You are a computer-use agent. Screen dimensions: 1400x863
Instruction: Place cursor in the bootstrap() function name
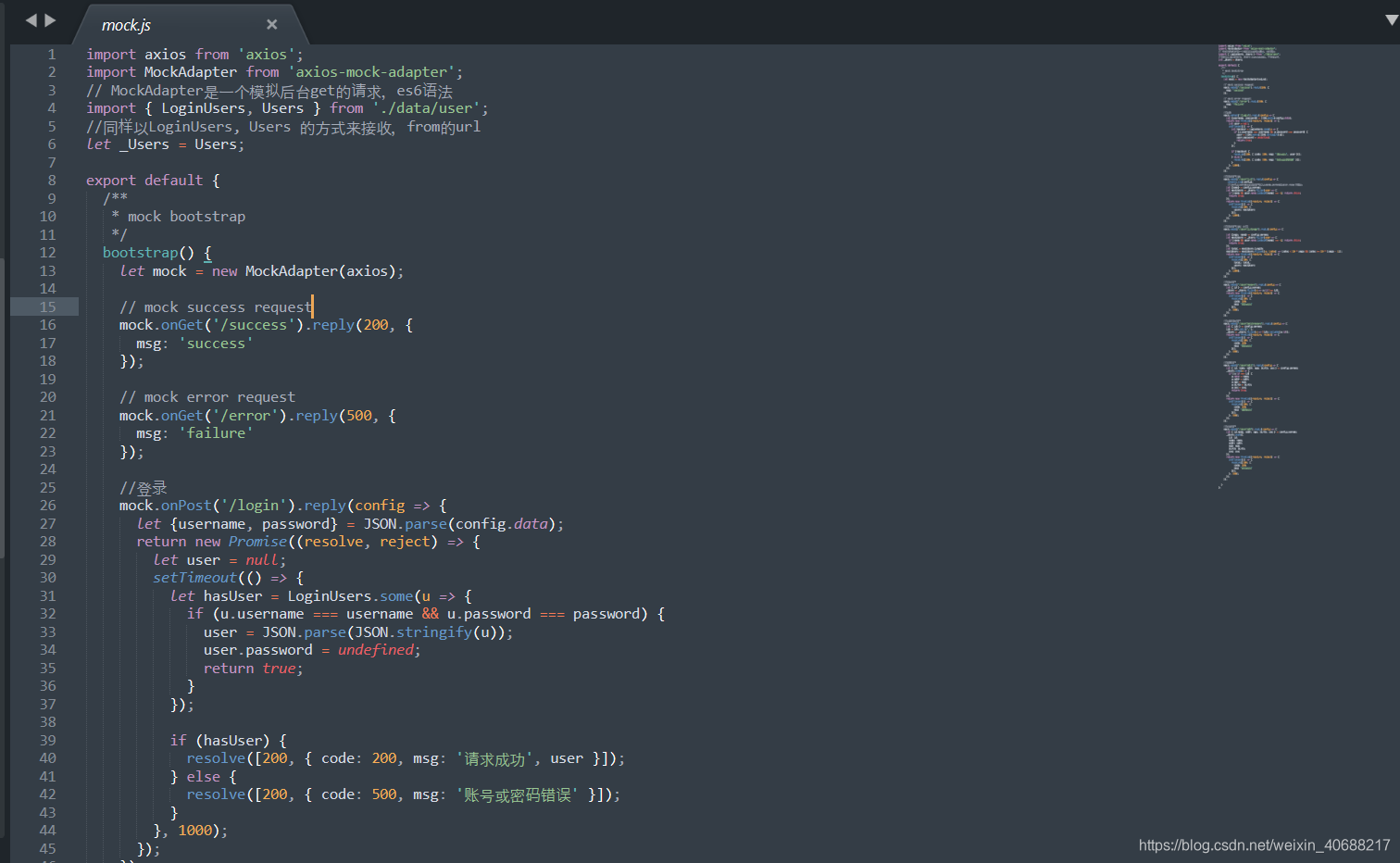tap(140, 252)
